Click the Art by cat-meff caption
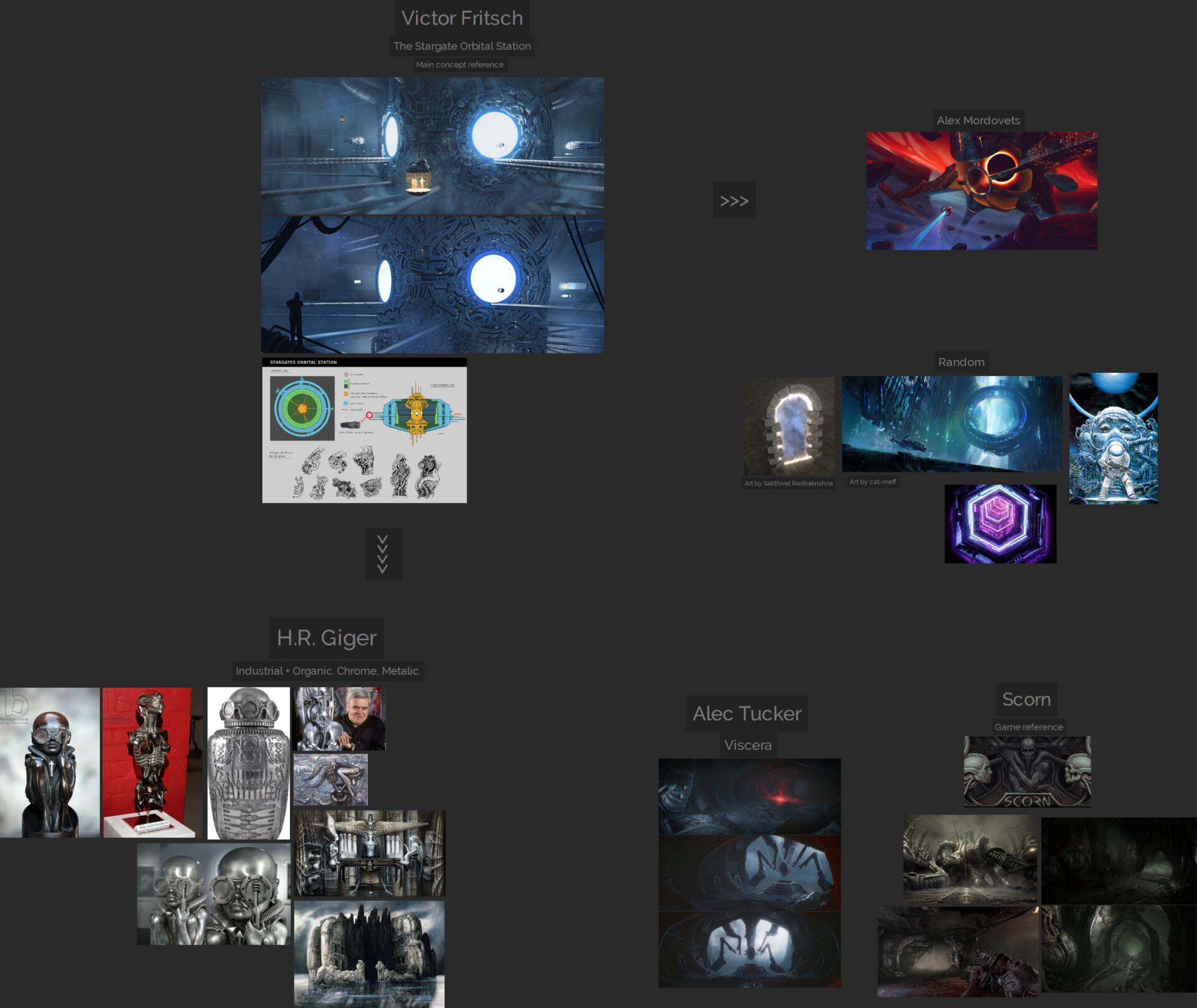Image resolution: width=1197 pixels, height=1008 pixels. (872, 482)
